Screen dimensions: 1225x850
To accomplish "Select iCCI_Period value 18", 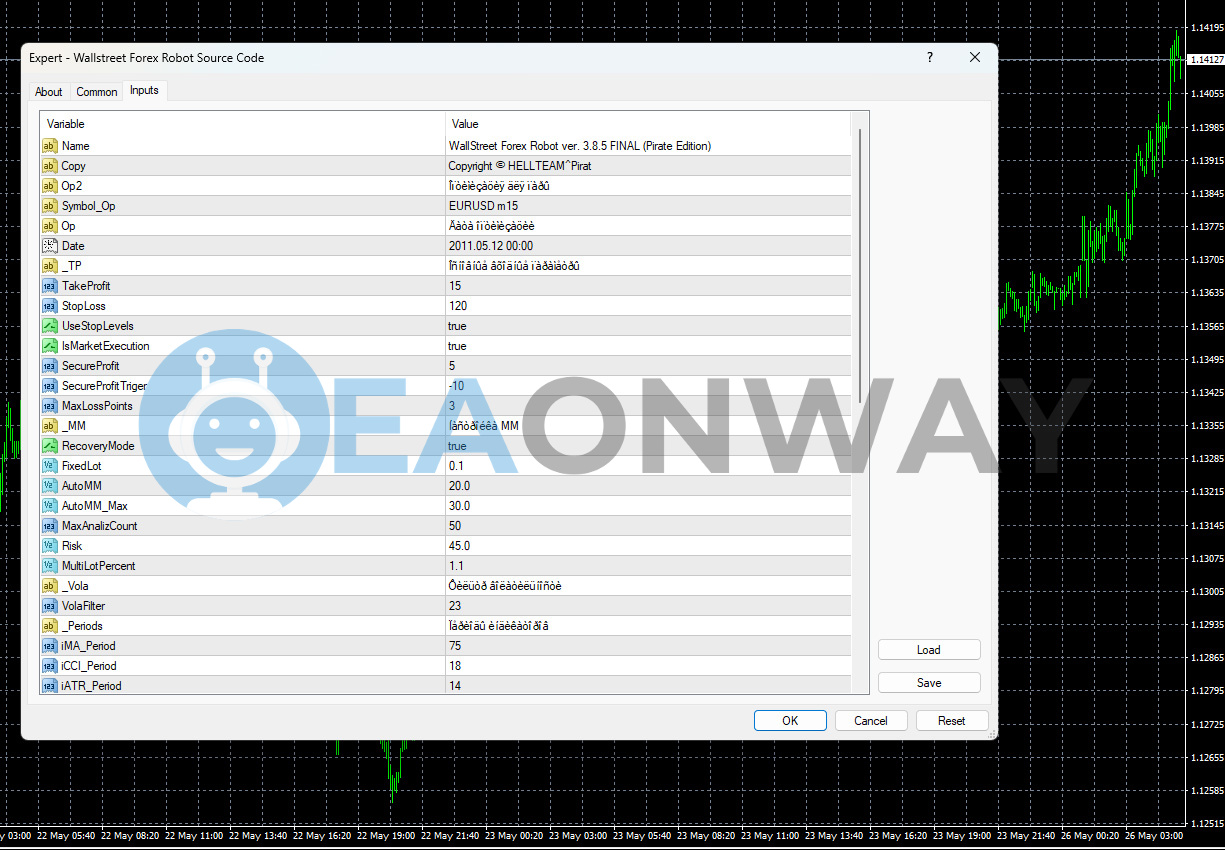I will point(456,666).
